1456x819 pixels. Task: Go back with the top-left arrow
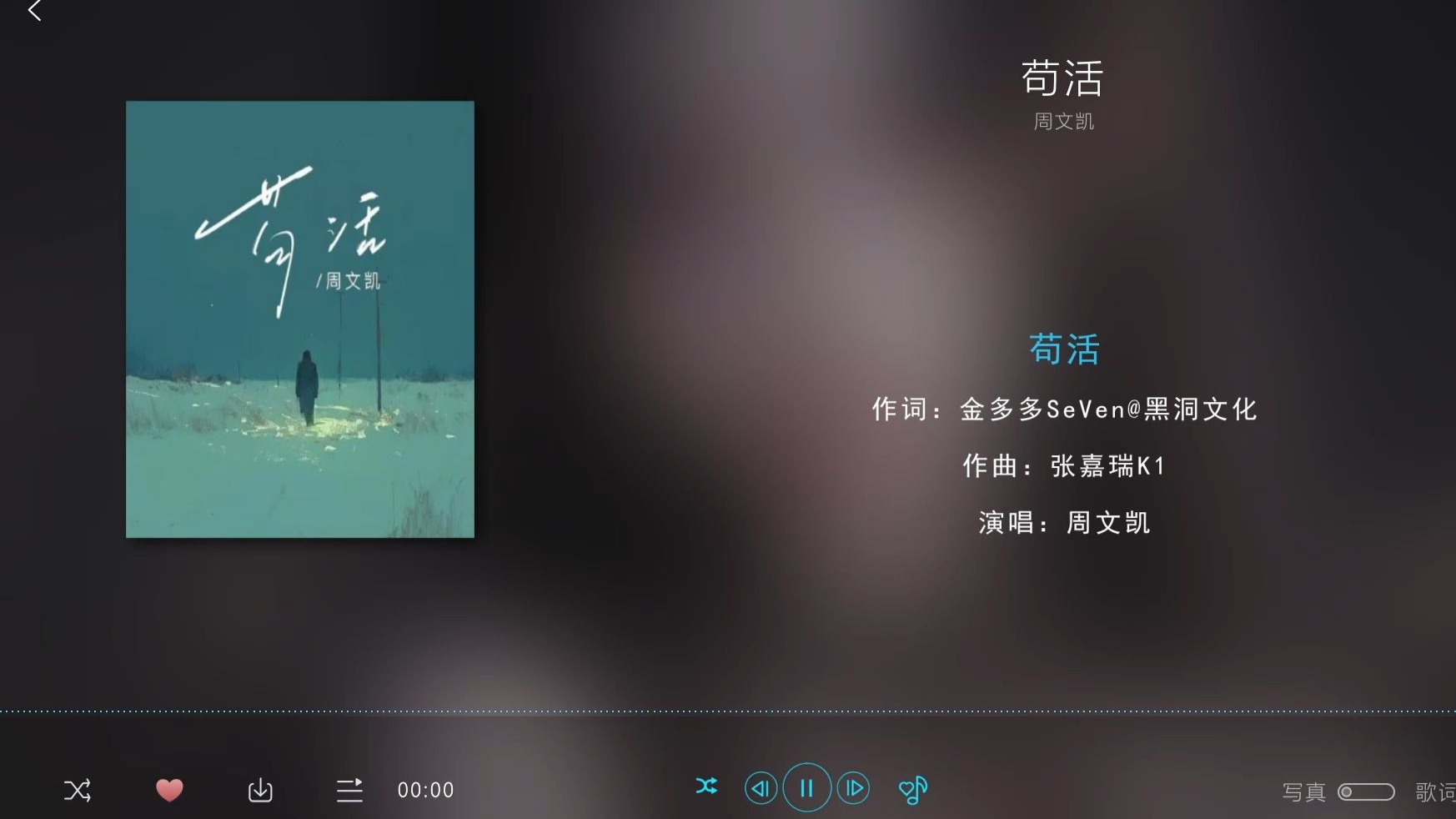pos(35,11)
